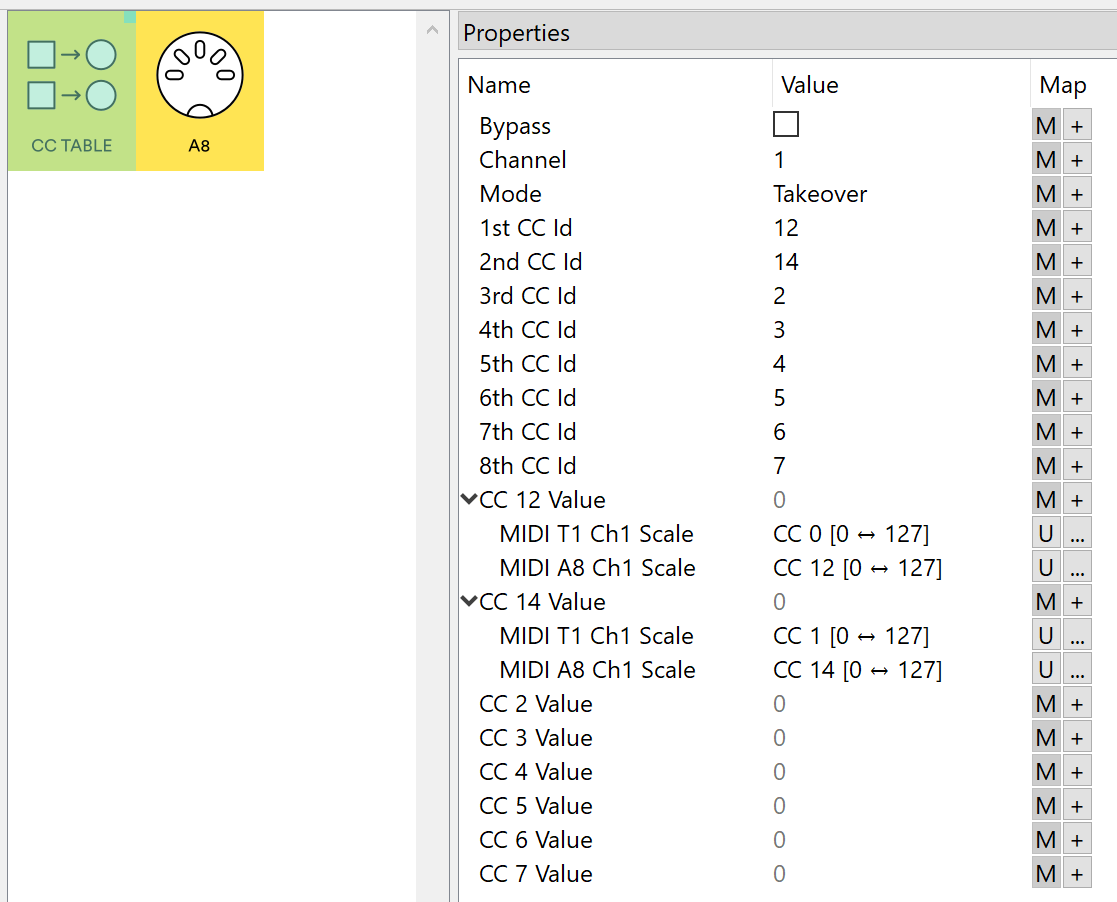Click the M map button for Mode
1117x902 pixels.
pos(1046,194)
